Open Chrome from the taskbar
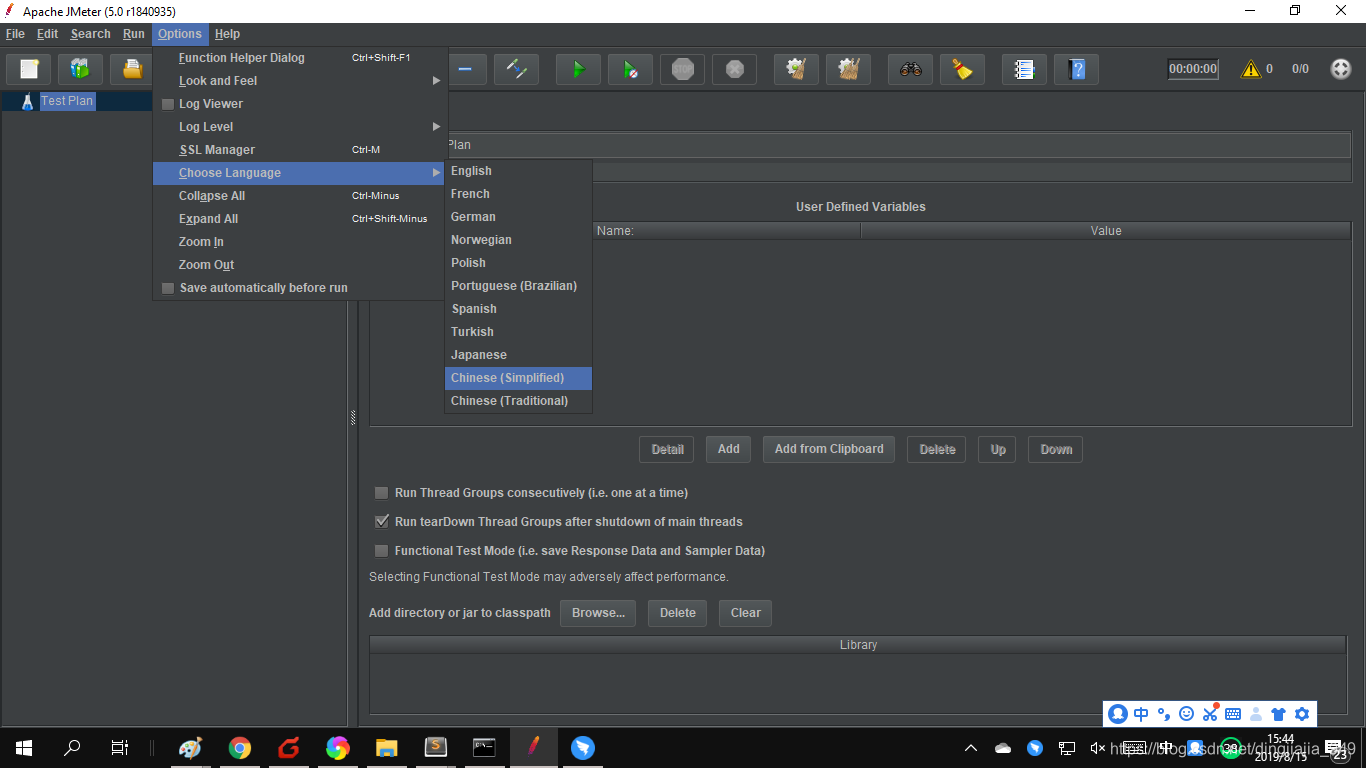1366x768 pixels. (239, 747)
